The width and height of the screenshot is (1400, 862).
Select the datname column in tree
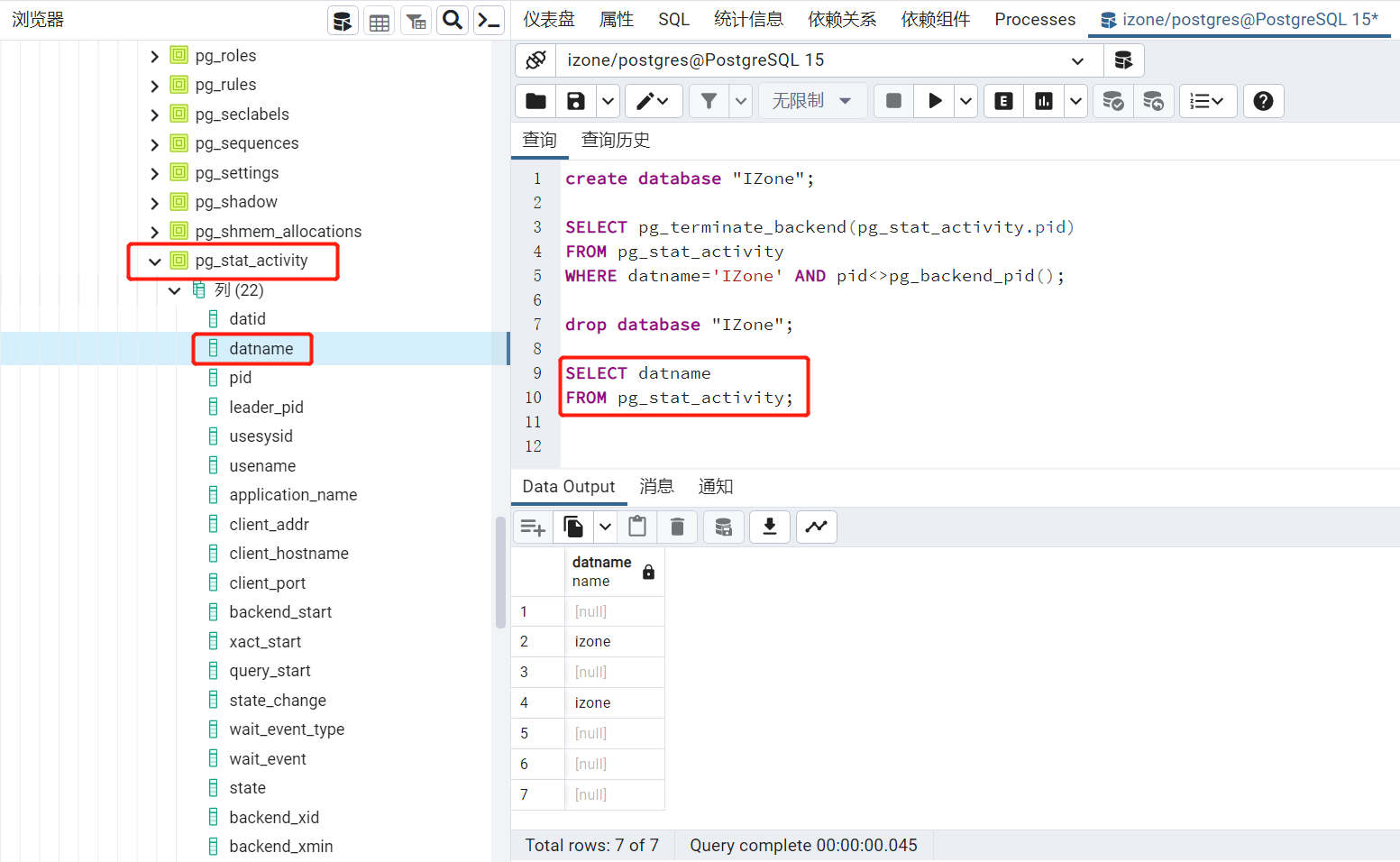click(261, 349)
